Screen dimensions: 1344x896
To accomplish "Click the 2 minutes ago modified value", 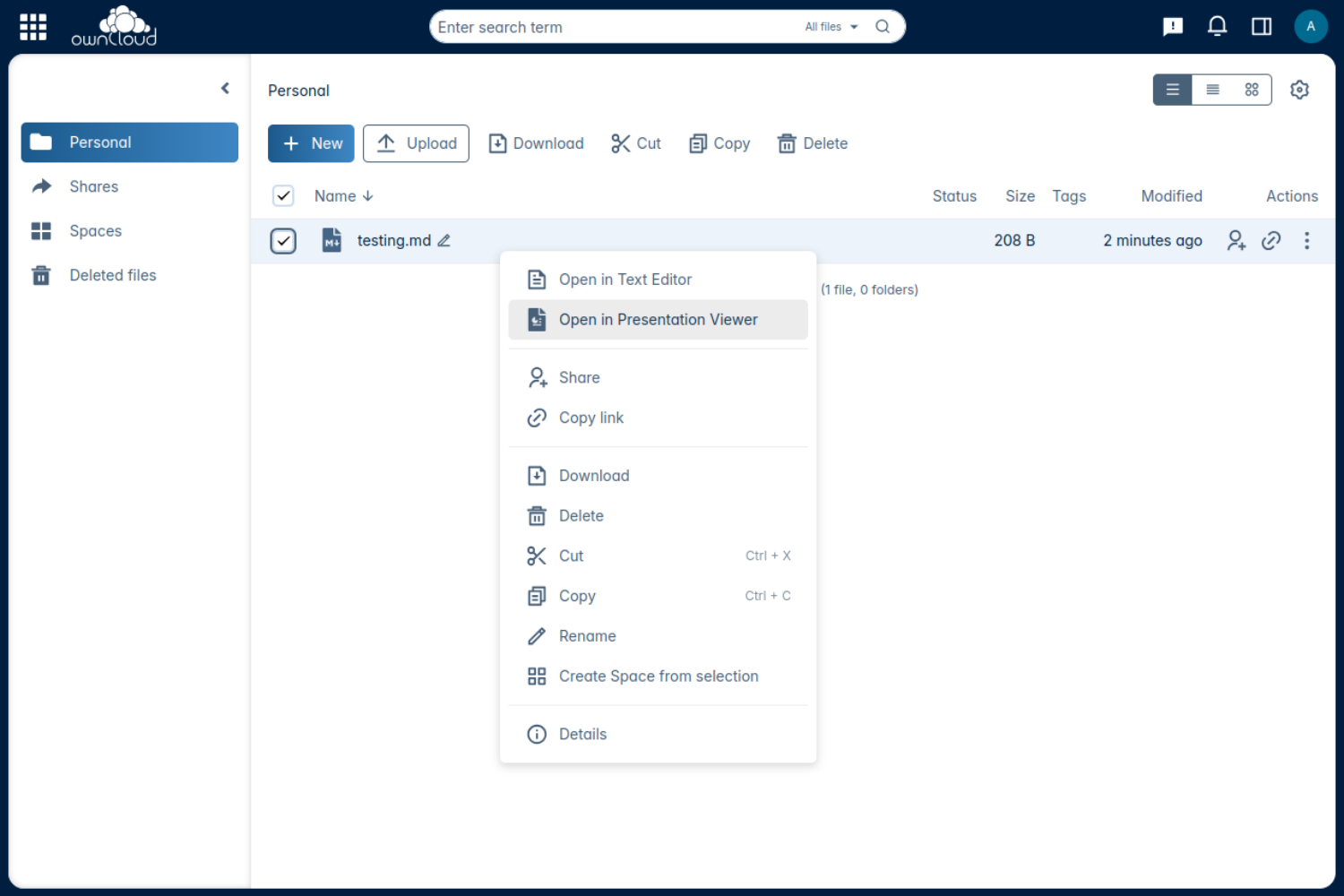I will (x=1152, y=240).
